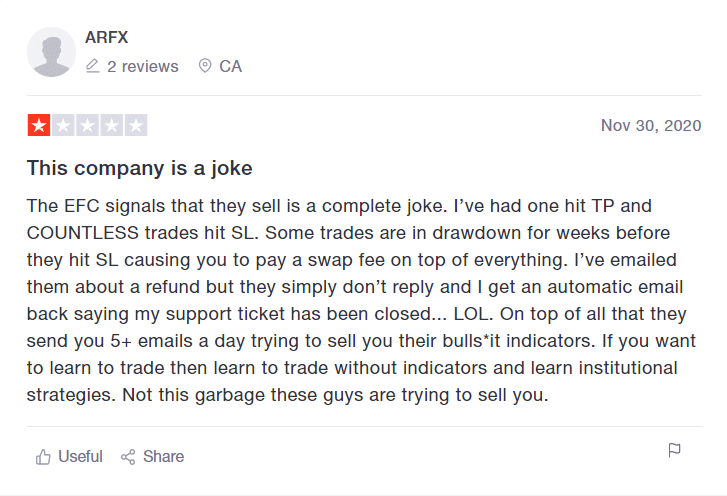
Task: Click the fifth grey star
Action: 136,125
